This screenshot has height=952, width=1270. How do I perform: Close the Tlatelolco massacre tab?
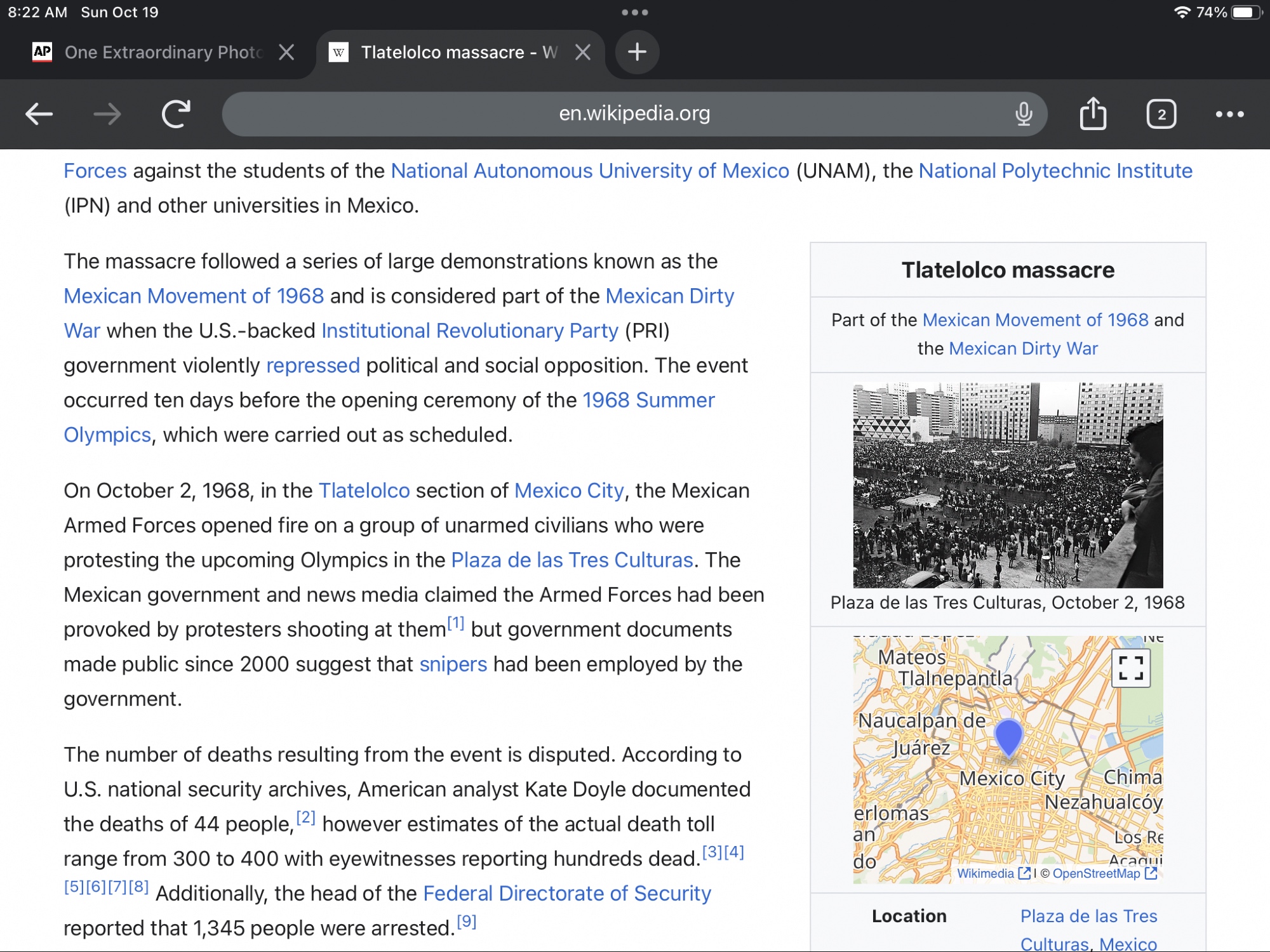pyautogui.click(x=583, y=52)
